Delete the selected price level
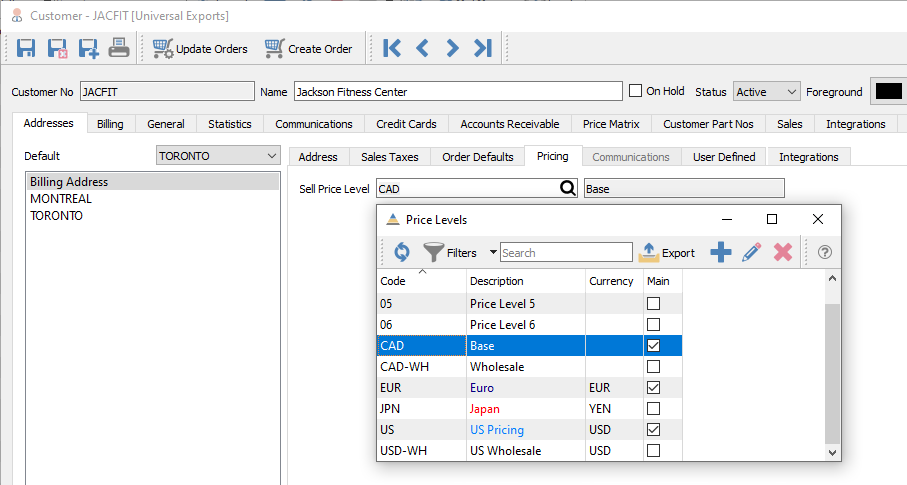Viewport: 907px width, 485px height. [782, 253]
